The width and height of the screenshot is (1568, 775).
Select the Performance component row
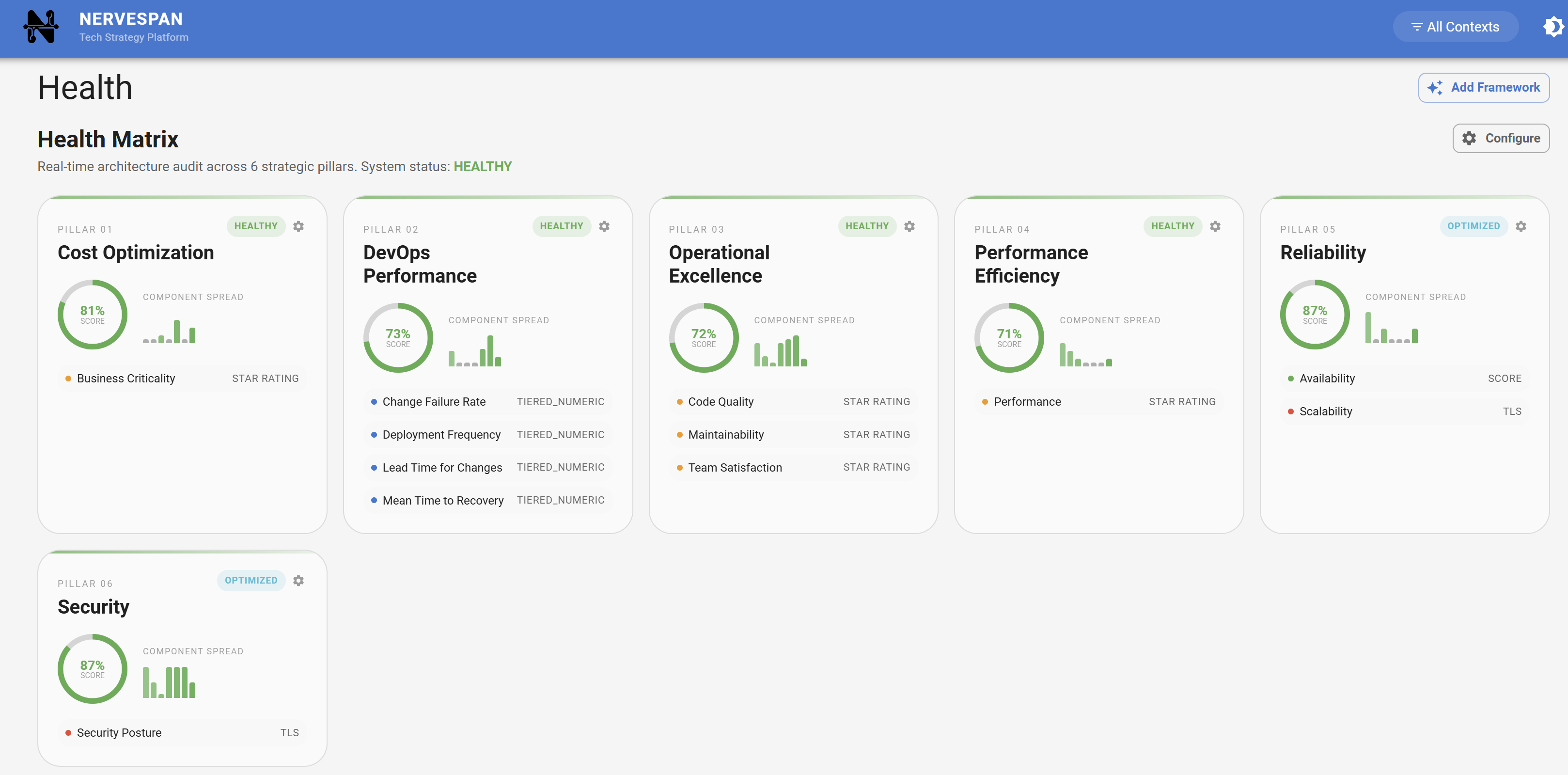coord(1098,402)
